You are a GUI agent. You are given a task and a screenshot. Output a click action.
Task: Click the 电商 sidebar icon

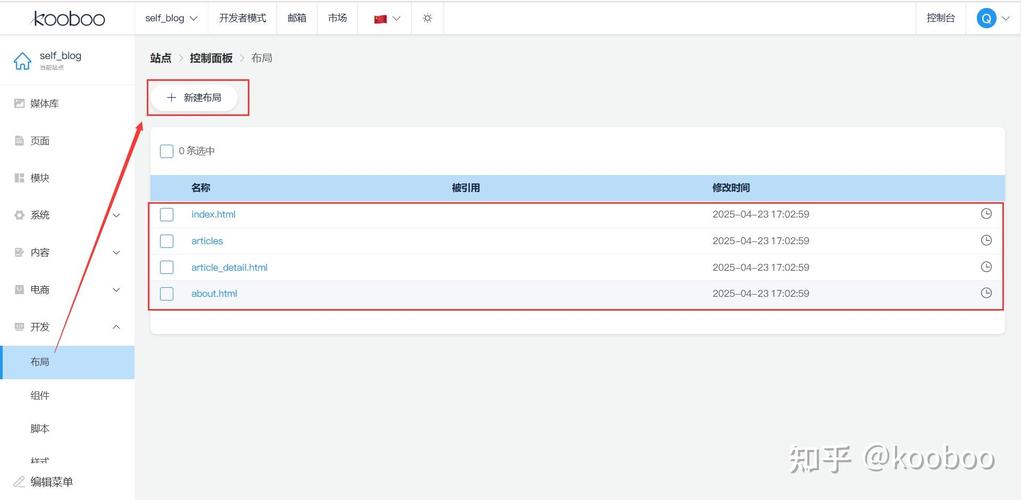coord(20,290)
